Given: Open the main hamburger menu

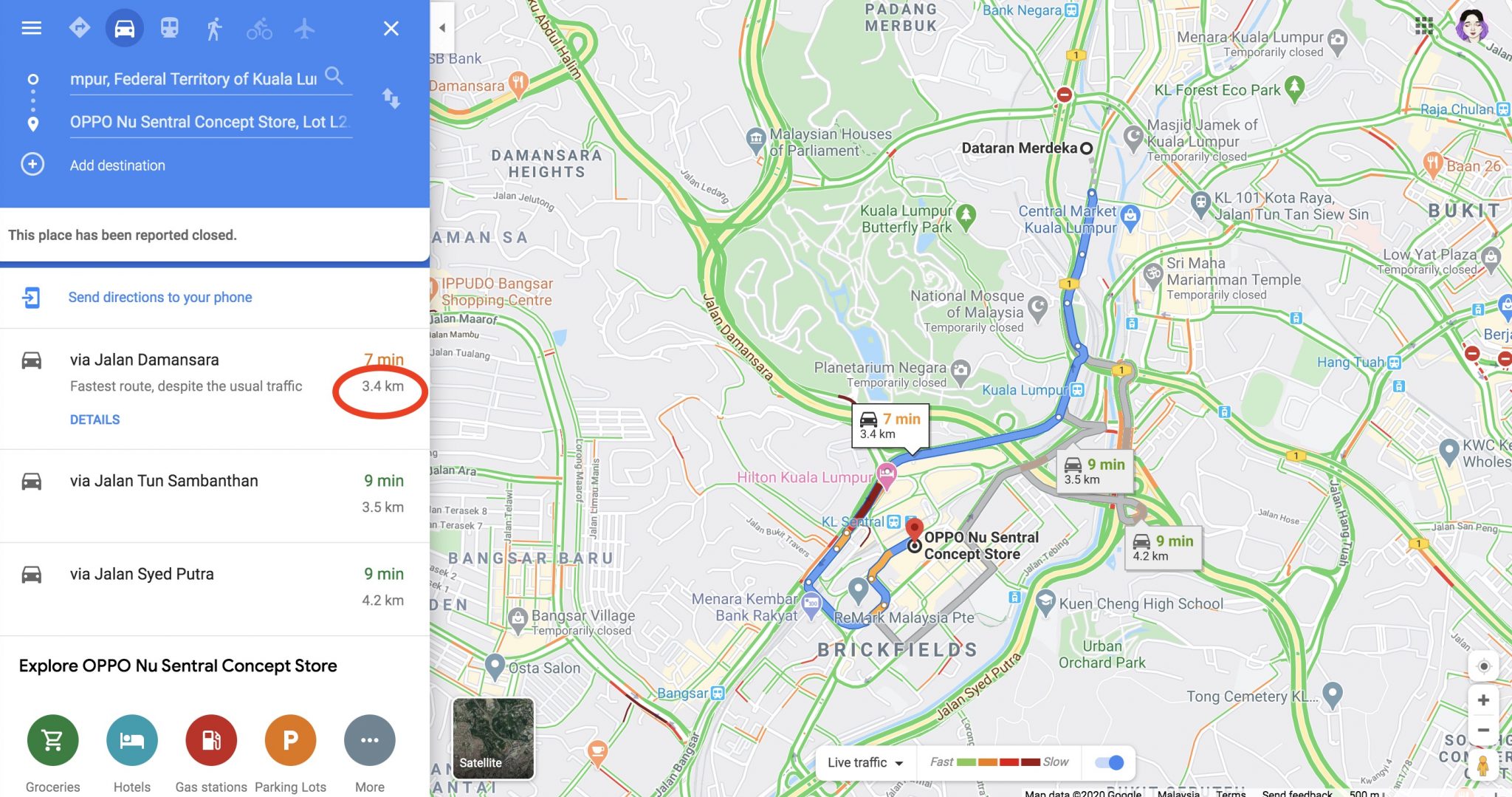Looking at the screenshot, I should tap(31, 28).
